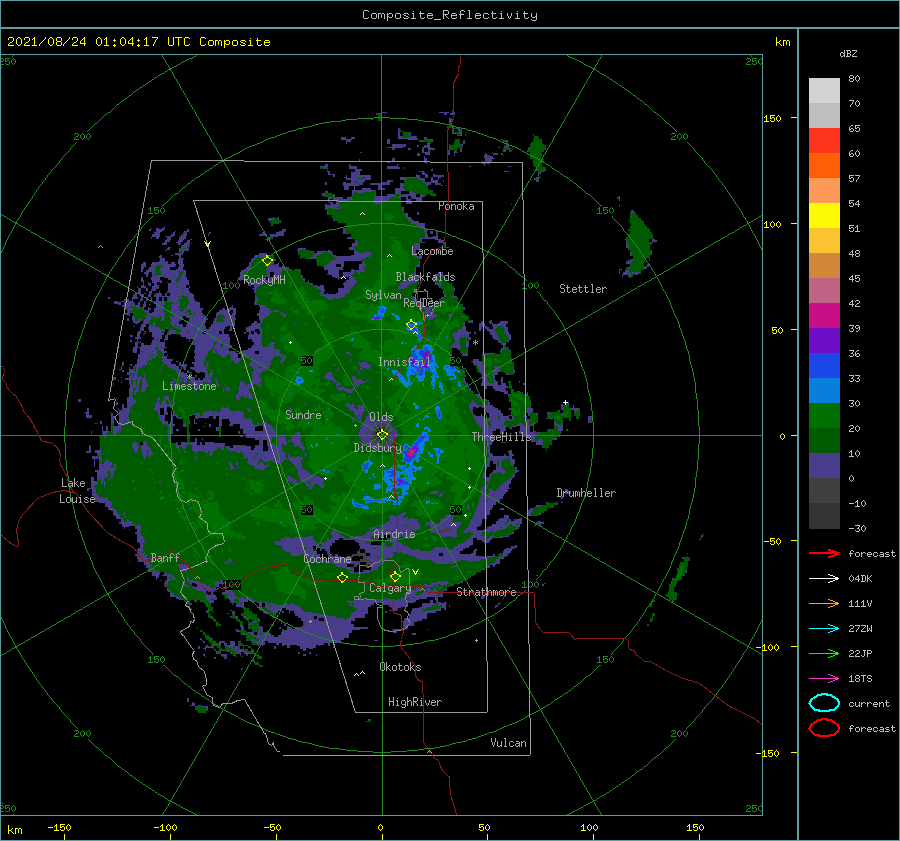
Task: Pick the cyan 27ZW arrow symbol
Action: tap(824, 629)
